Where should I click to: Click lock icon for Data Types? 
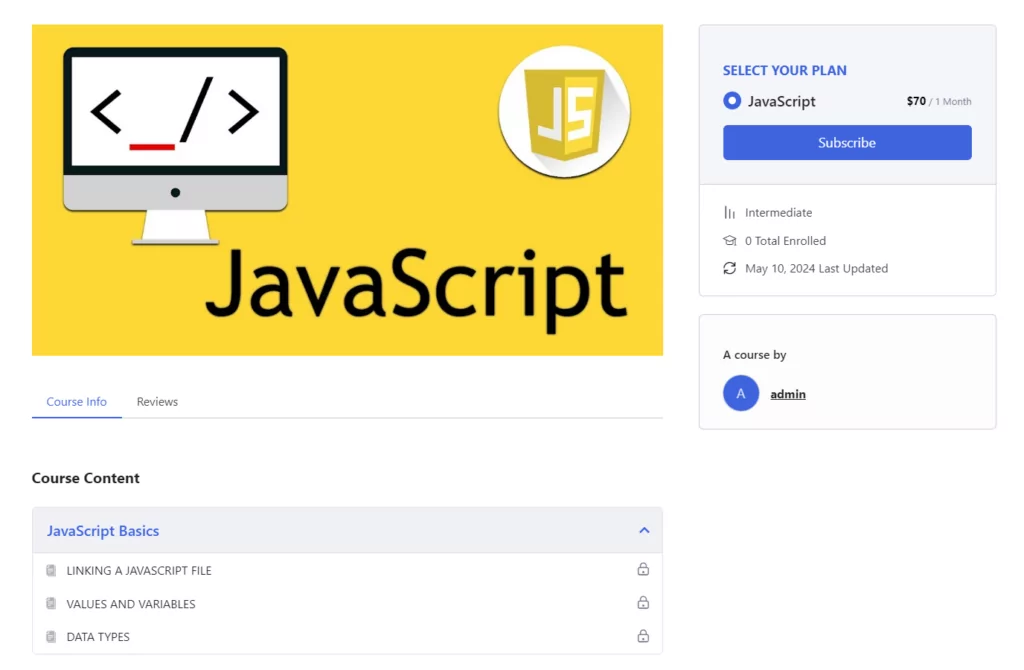point(643,635)
